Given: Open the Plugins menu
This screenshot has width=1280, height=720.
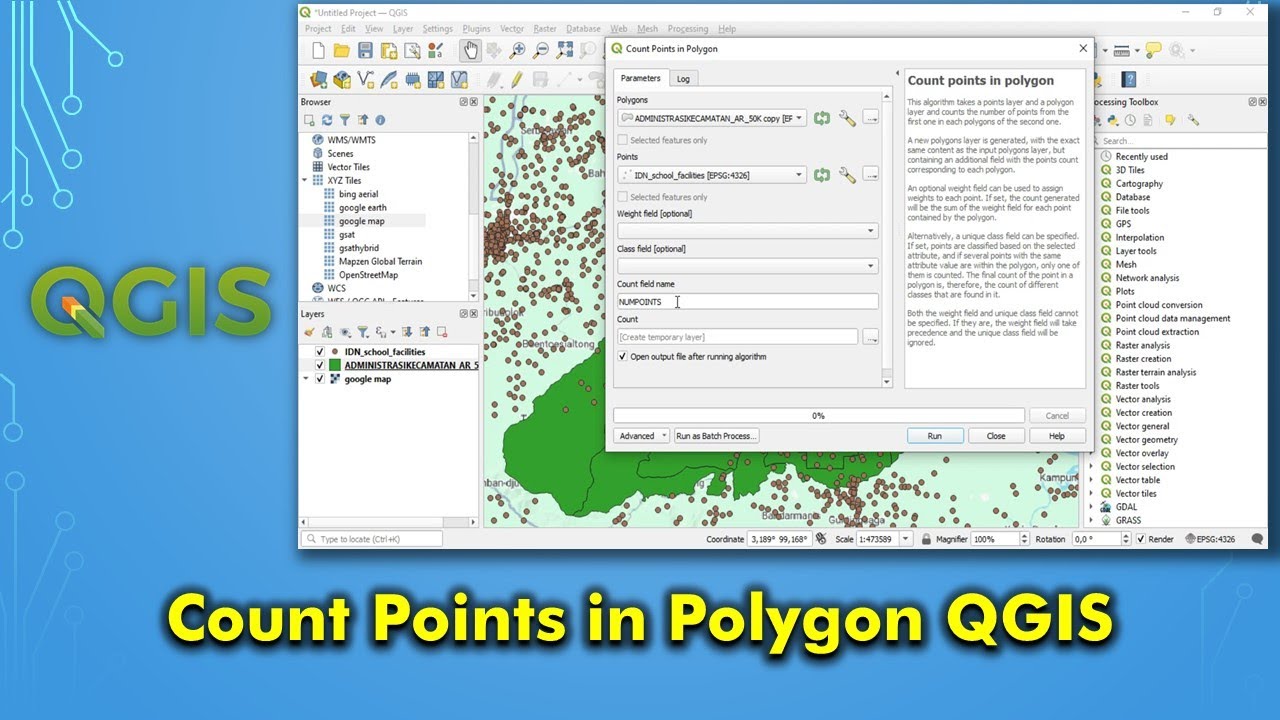Looking at the screenshot, I should (x=477, y=29).
